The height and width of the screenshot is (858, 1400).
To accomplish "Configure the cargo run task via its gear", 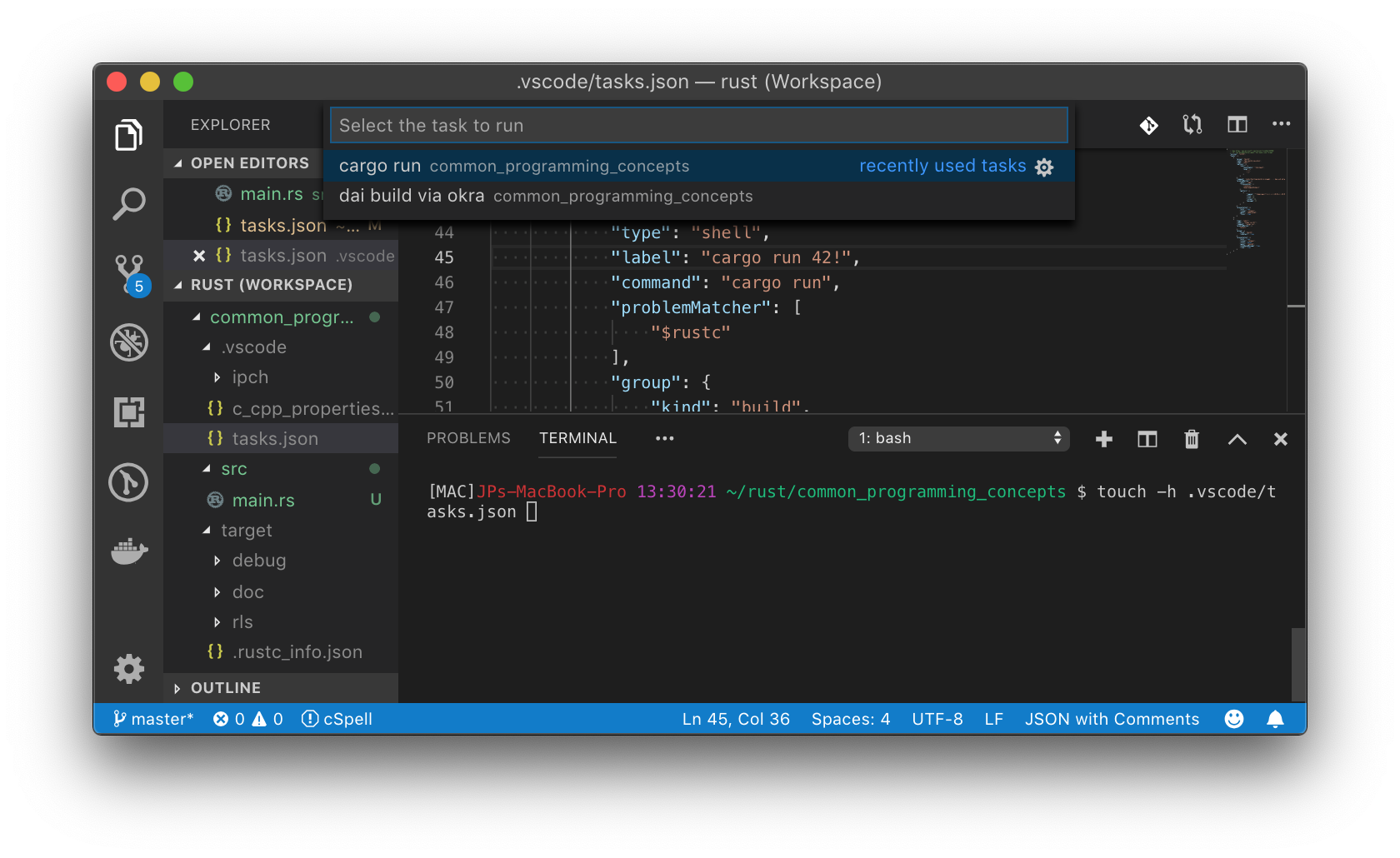I will 1044,167.
